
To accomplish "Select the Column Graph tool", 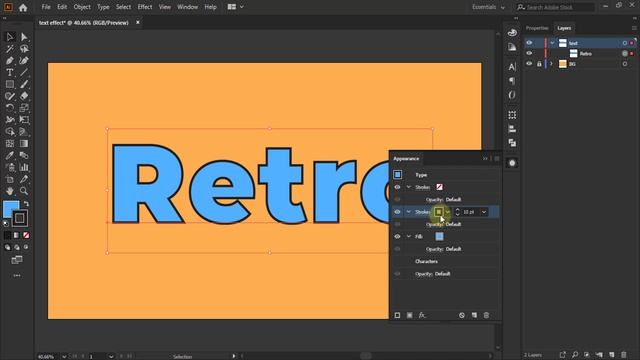I will (x=24, y=167).
